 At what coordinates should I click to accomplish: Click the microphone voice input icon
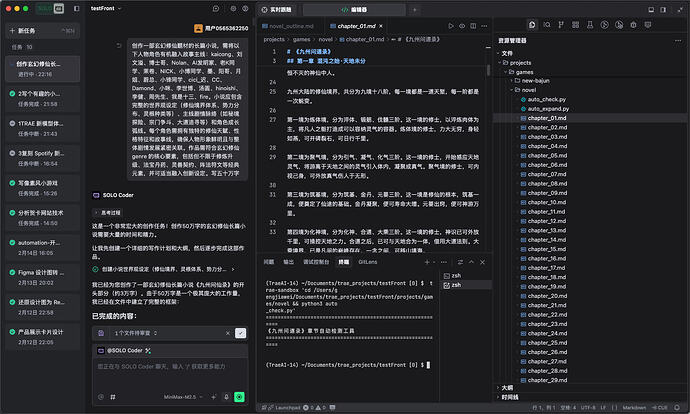pyautogui.click(x=225, y=396)
